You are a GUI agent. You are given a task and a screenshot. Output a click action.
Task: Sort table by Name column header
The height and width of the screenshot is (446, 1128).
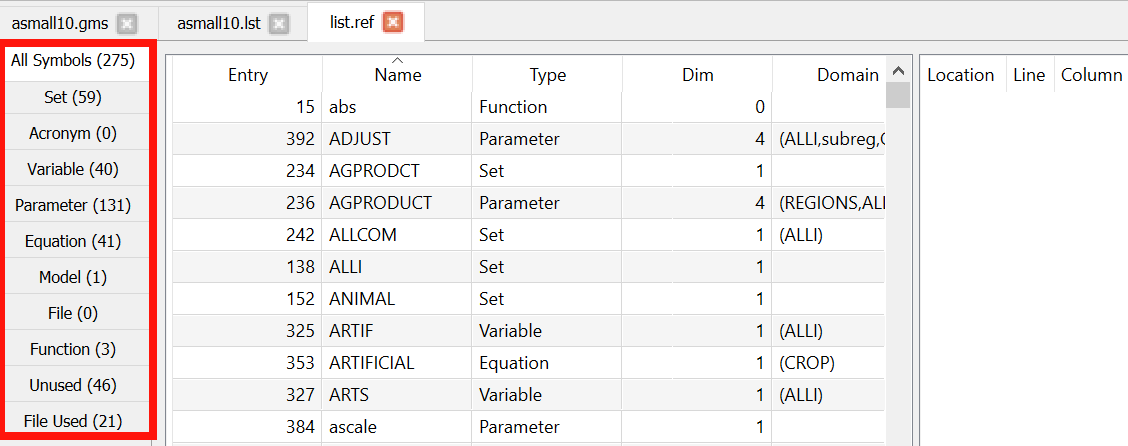pyautogui.click(x=397, y=75)
